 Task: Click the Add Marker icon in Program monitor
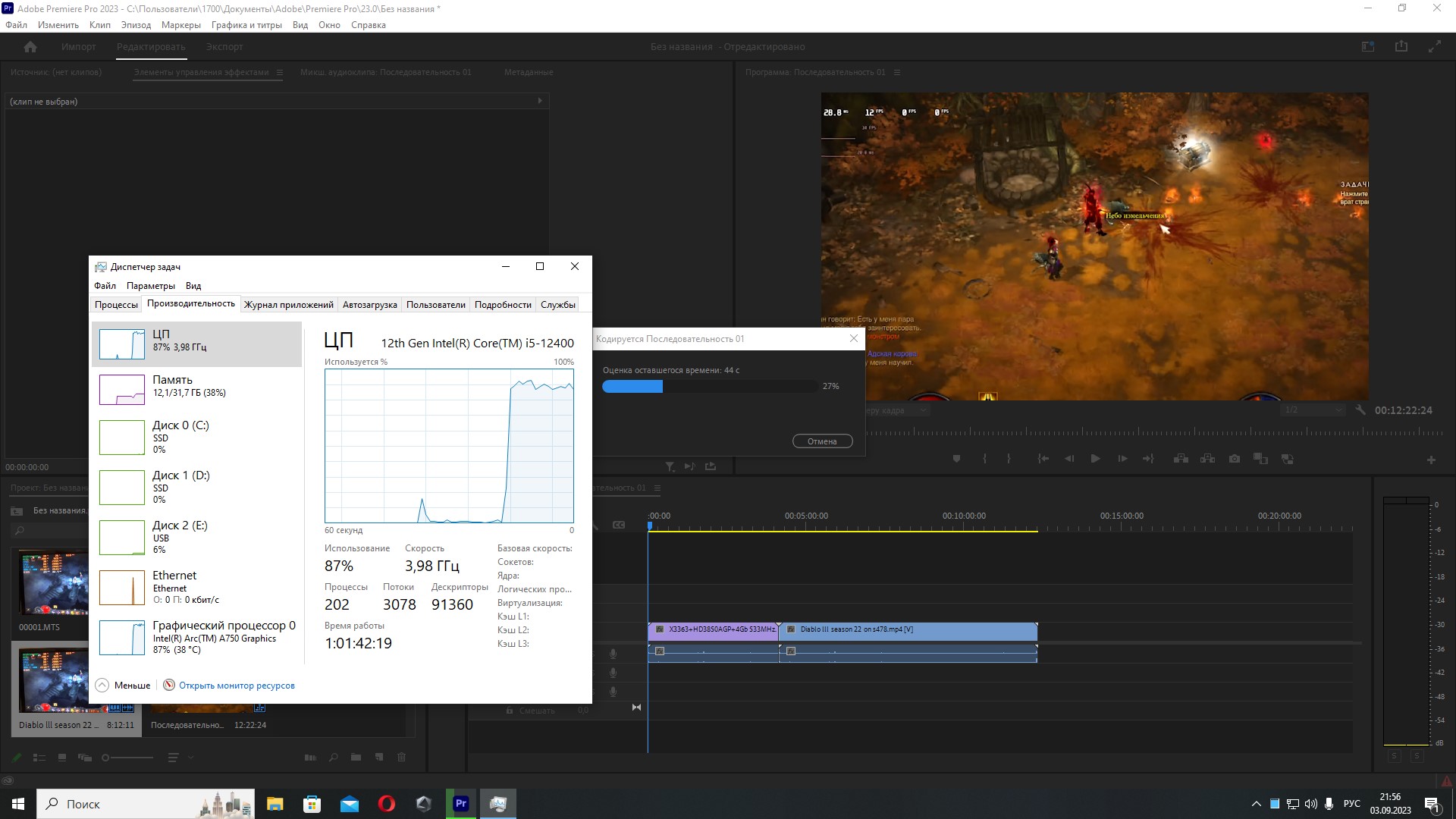tap(956, 459)
